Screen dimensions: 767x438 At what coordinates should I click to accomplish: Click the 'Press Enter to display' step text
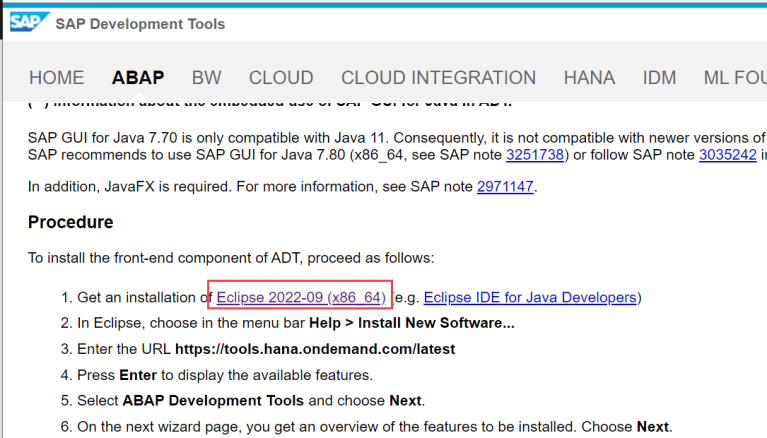225,375
